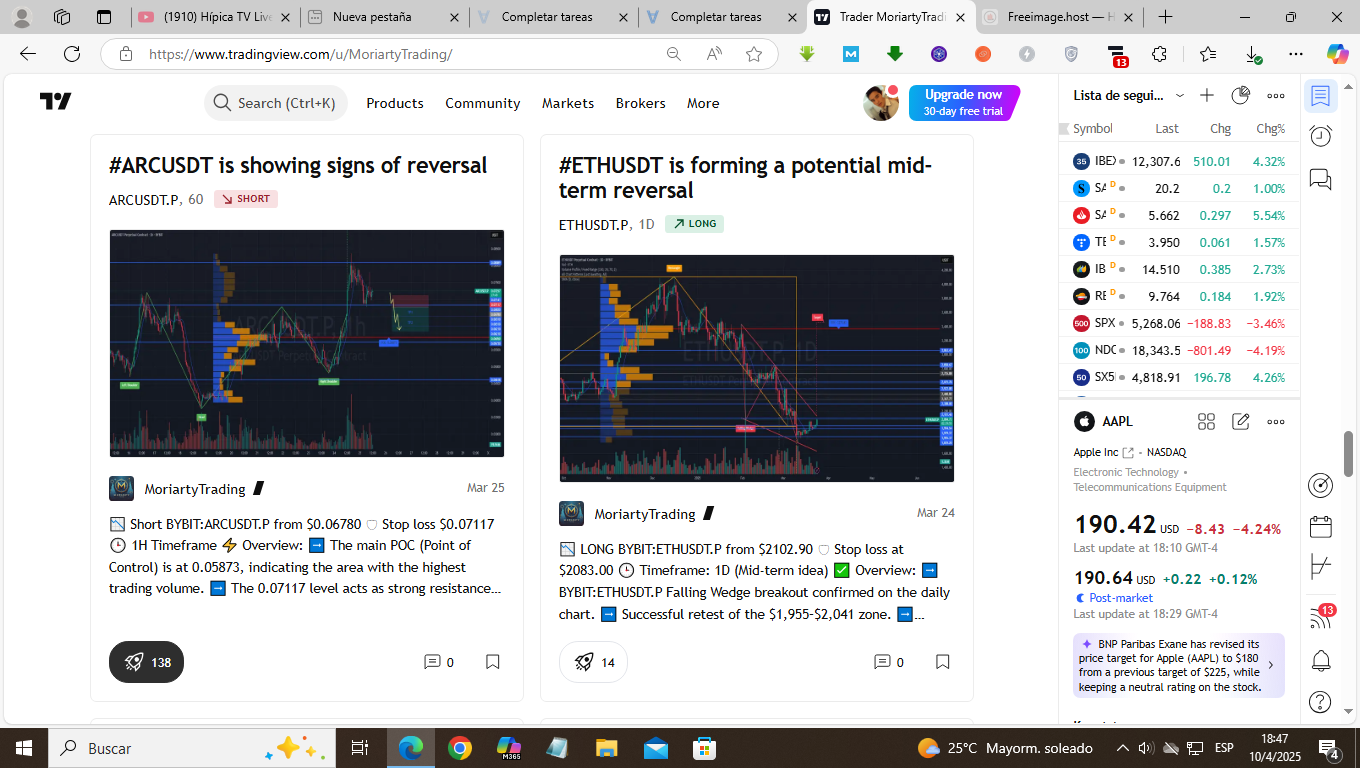Screen dimensions: 1360x768
Task: Sort watchlist by Chg% column header
Action: 1270,129
